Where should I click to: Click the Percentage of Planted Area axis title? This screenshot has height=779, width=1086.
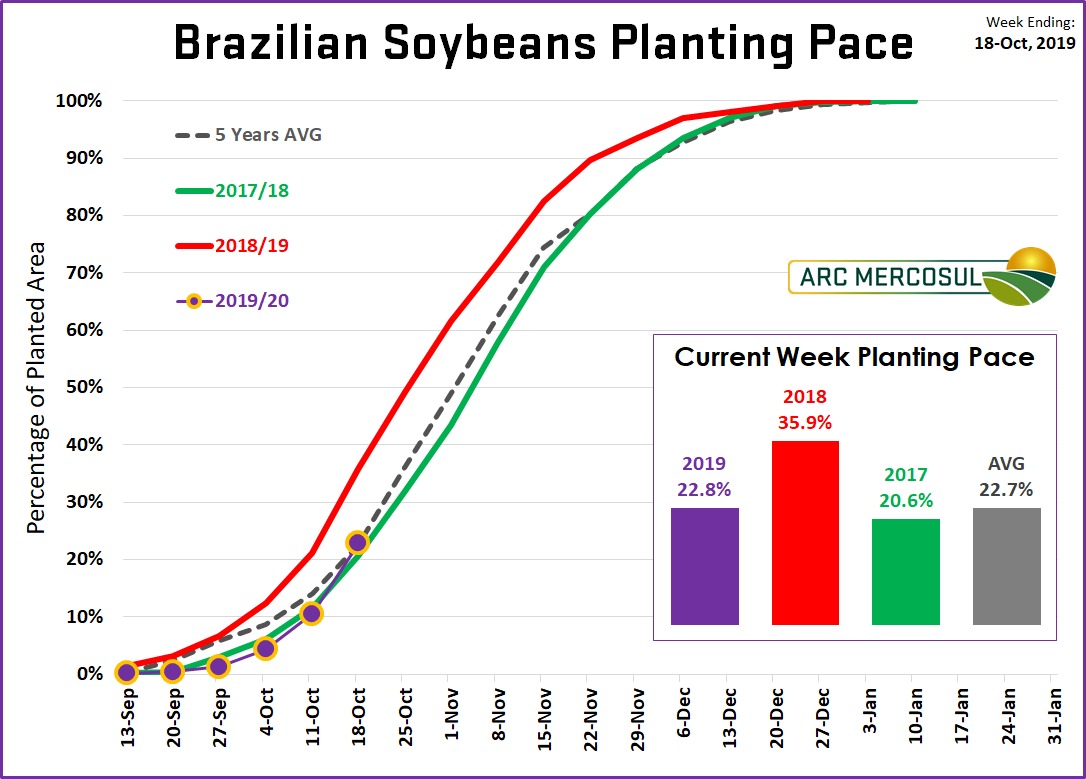tap(37, 387)
